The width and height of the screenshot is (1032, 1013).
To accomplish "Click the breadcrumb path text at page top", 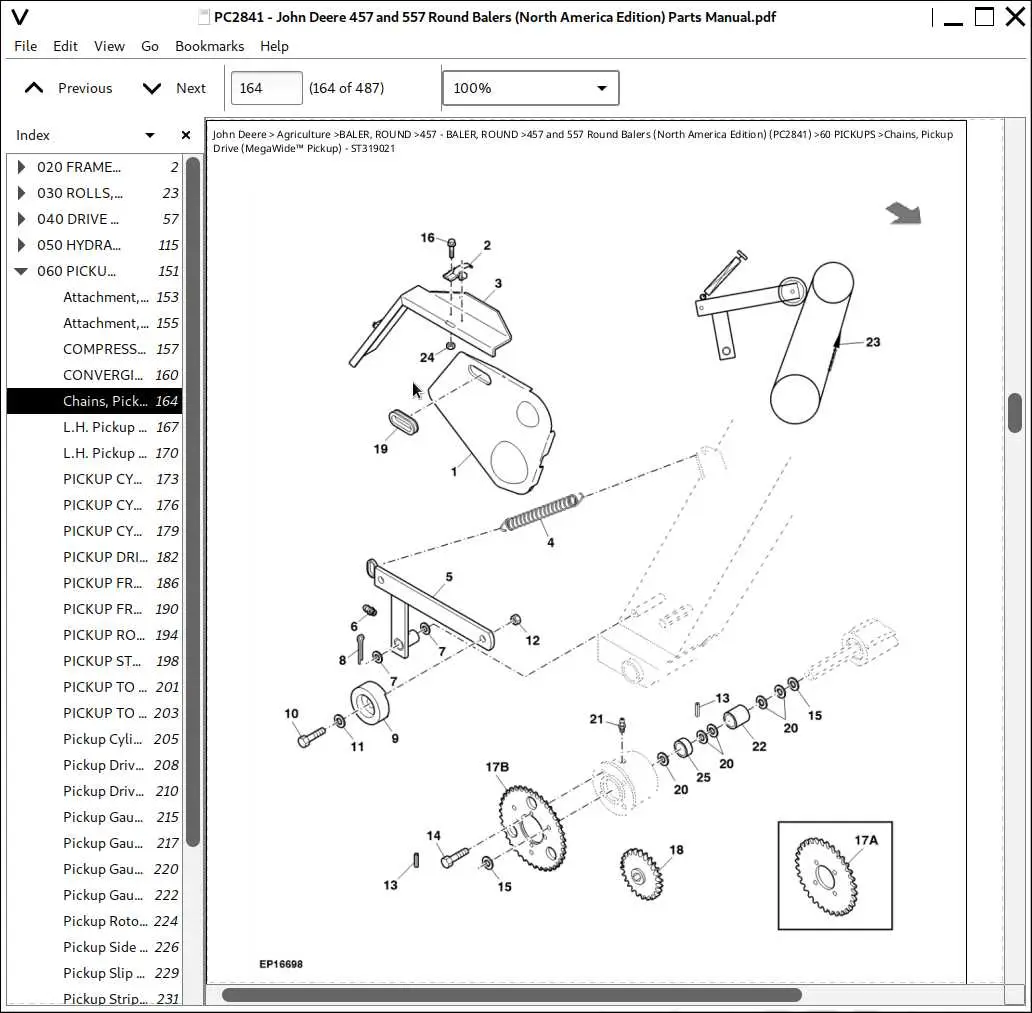I will pos(582,141).
